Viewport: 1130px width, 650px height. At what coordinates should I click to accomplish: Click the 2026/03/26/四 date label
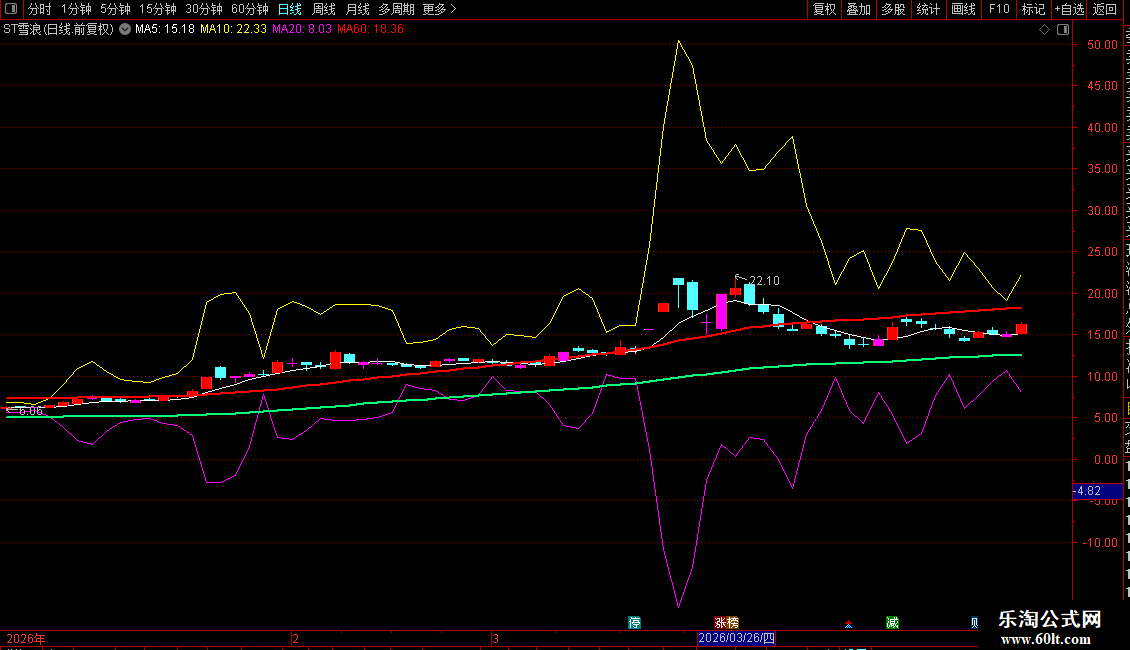(x=737, y=638)
